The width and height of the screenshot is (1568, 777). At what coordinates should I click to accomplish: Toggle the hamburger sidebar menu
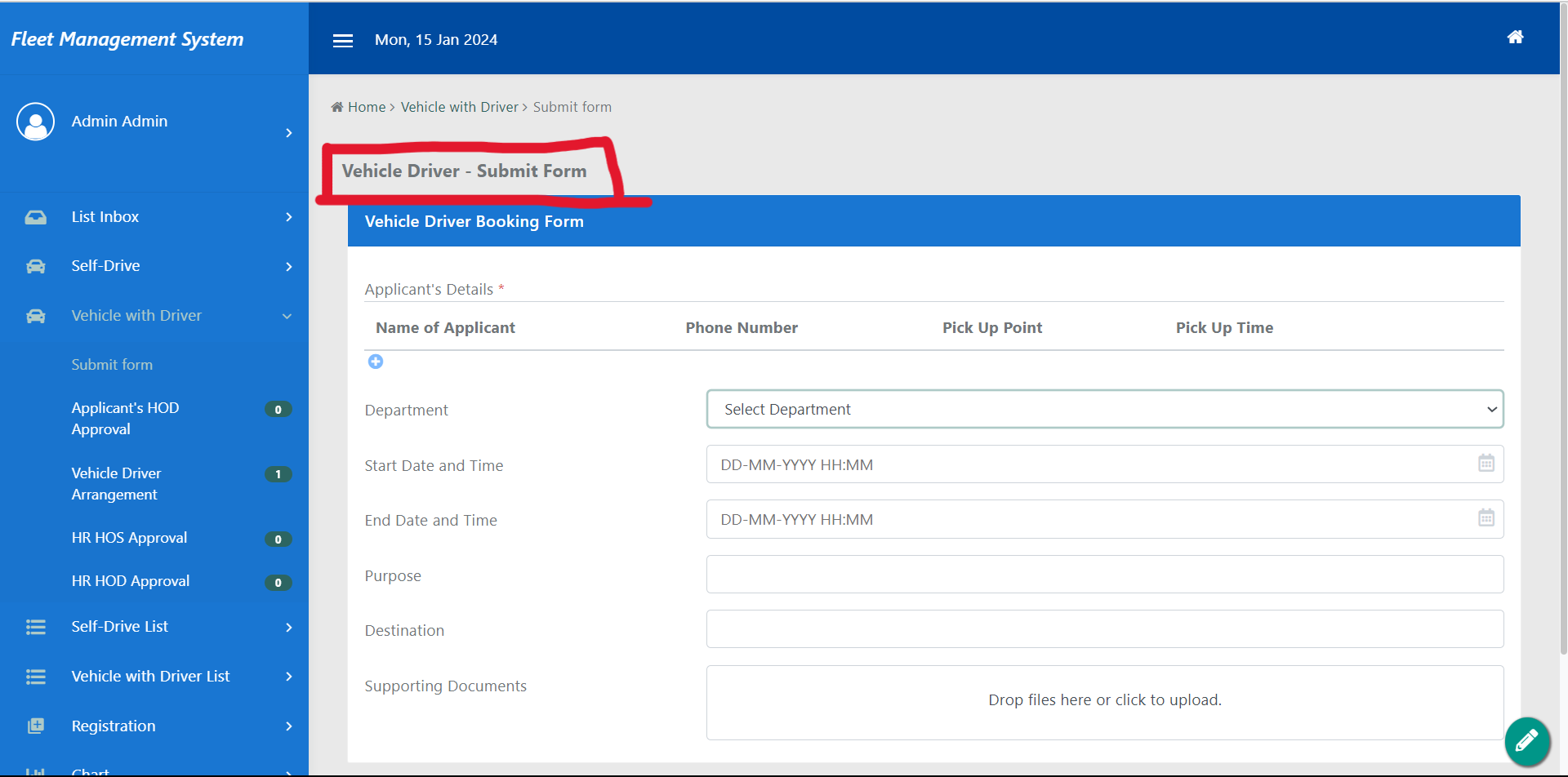click(x=343, y=40)
